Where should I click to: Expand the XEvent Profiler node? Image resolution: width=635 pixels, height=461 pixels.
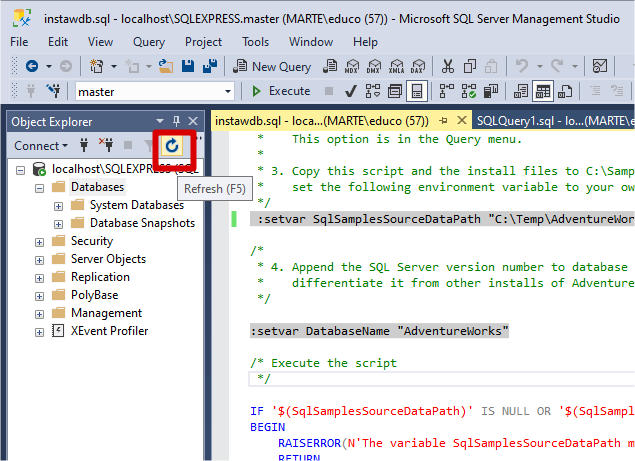click(39, 332)
